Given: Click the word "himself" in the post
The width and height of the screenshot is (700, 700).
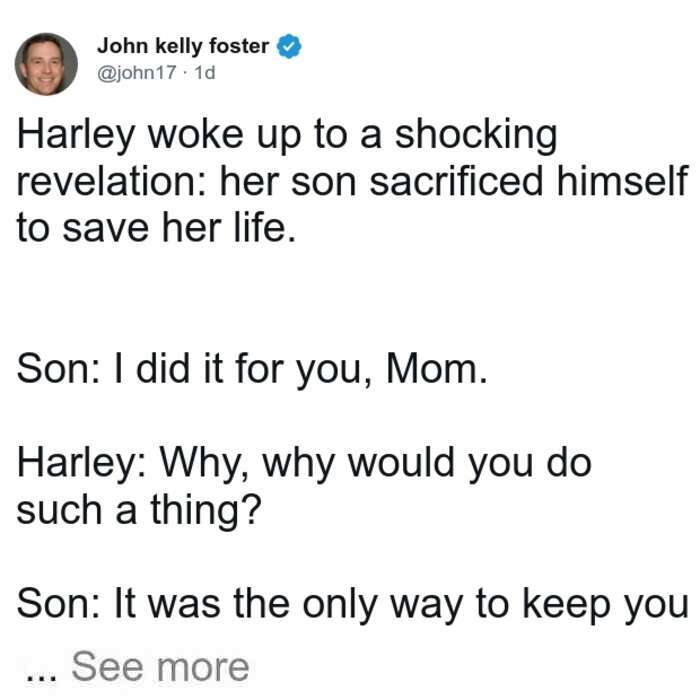Looking at the screenshot, I should (622, 181).
